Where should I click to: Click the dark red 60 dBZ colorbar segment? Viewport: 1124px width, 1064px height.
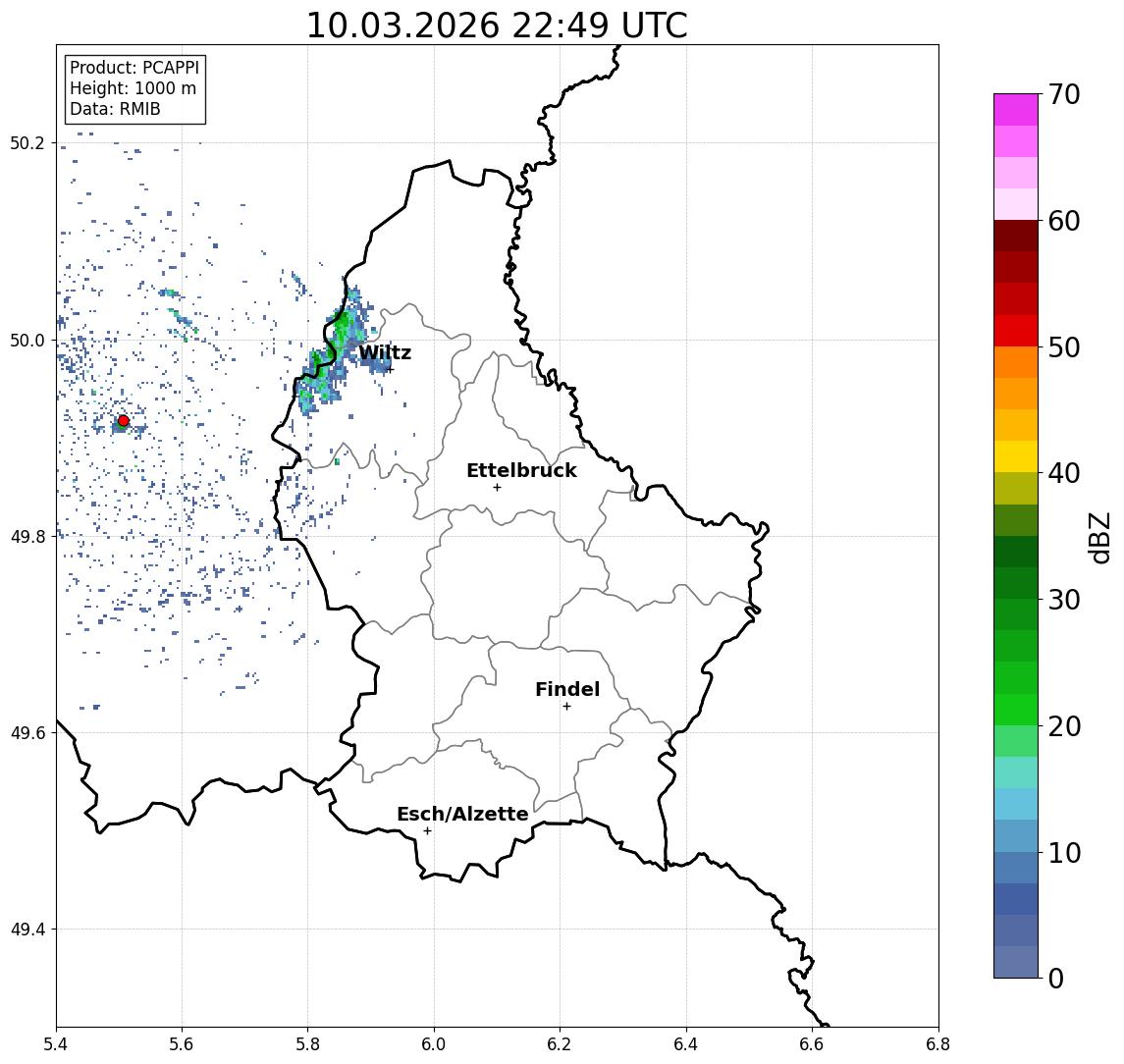1016,236
